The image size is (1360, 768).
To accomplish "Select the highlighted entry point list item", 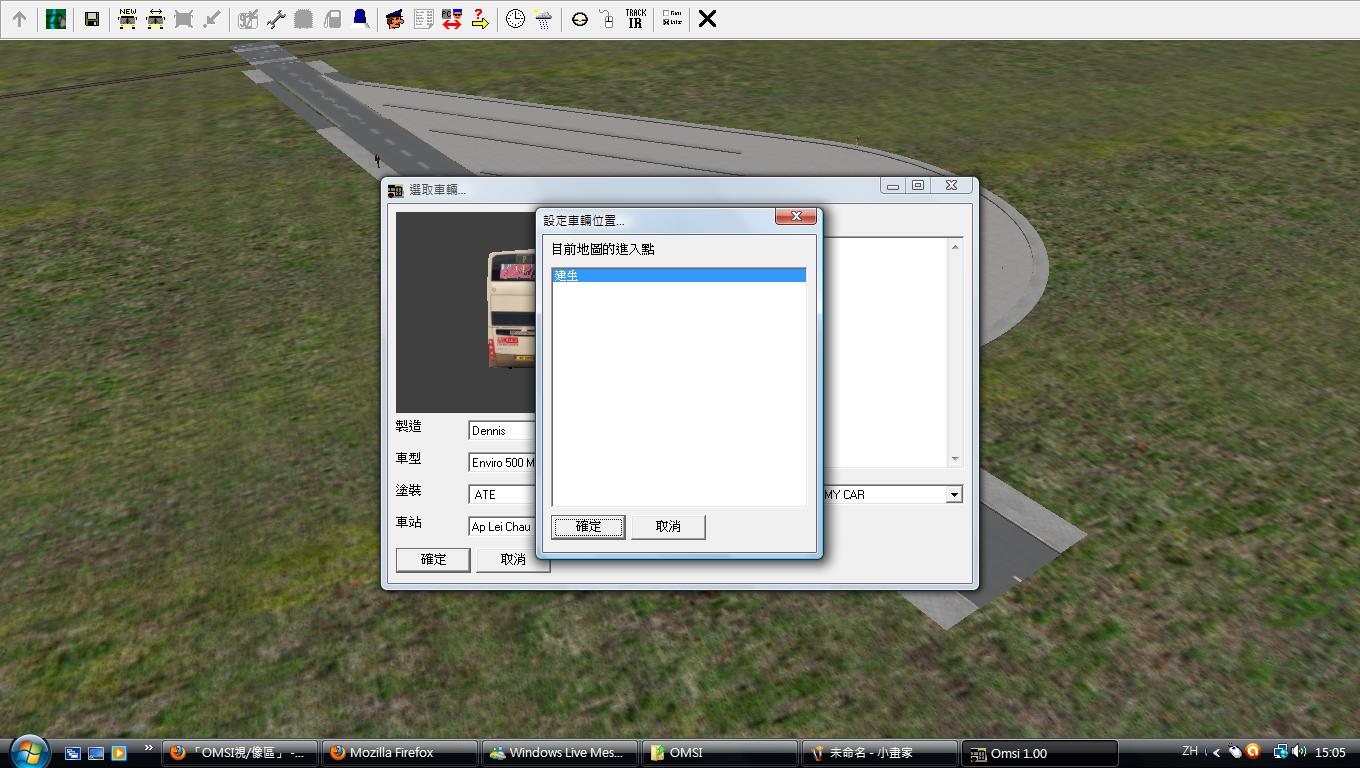I will coord(678,275).
